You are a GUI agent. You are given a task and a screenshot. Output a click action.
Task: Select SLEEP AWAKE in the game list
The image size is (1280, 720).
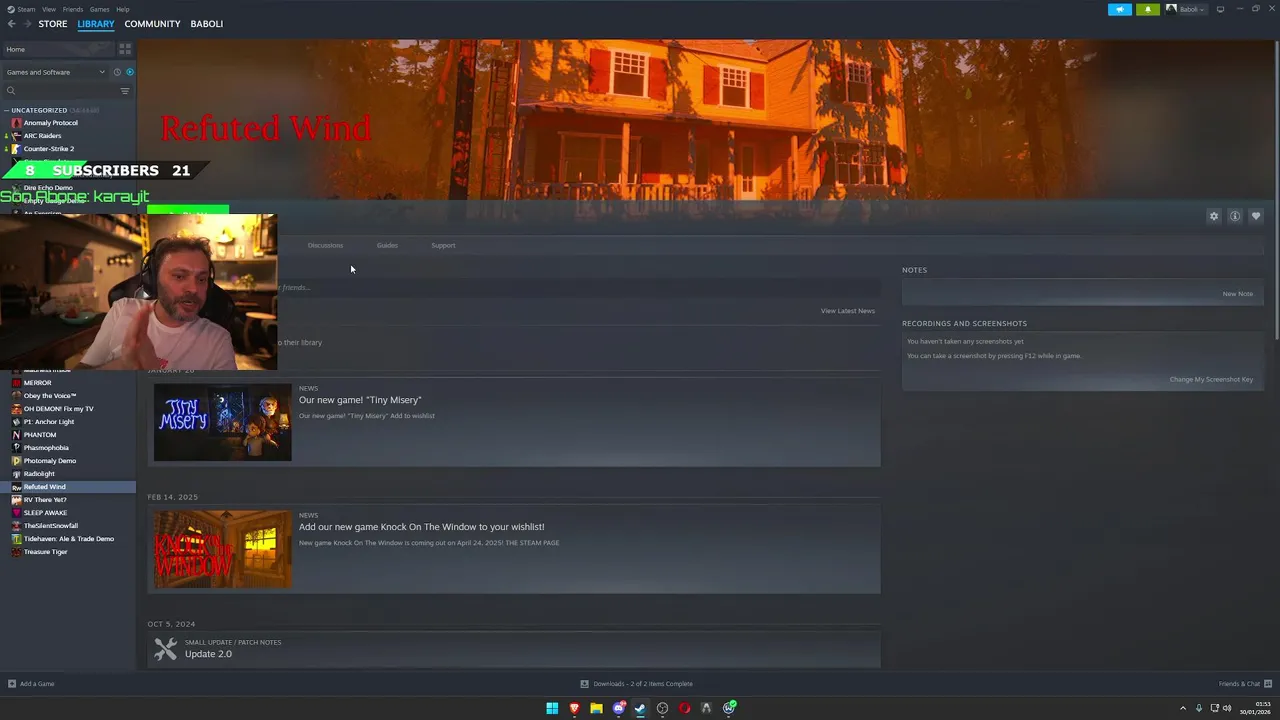pyautogui.click(x=68, y=513)
